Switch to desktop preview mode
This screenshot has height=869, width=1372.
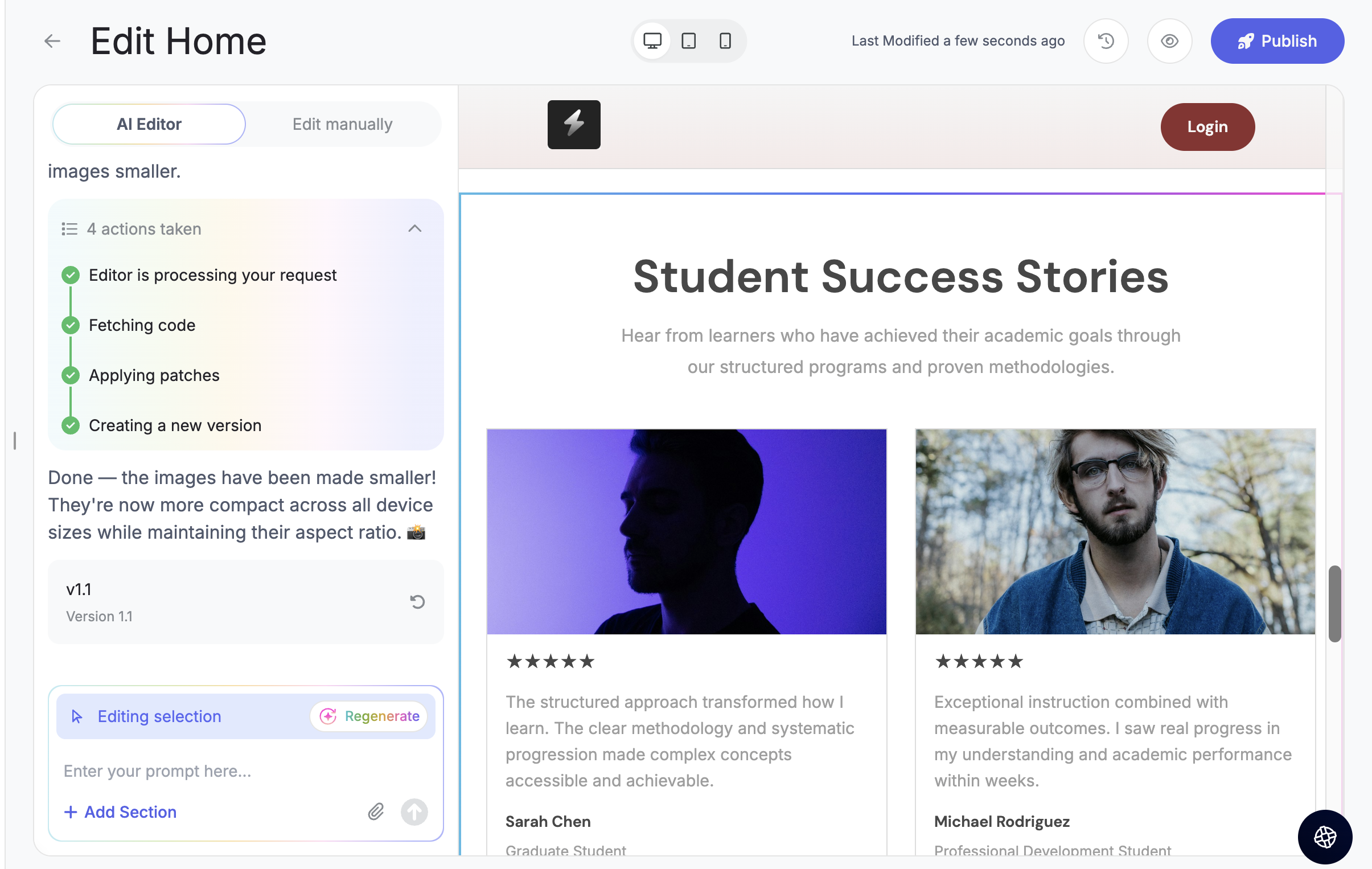tap(652, 41)
